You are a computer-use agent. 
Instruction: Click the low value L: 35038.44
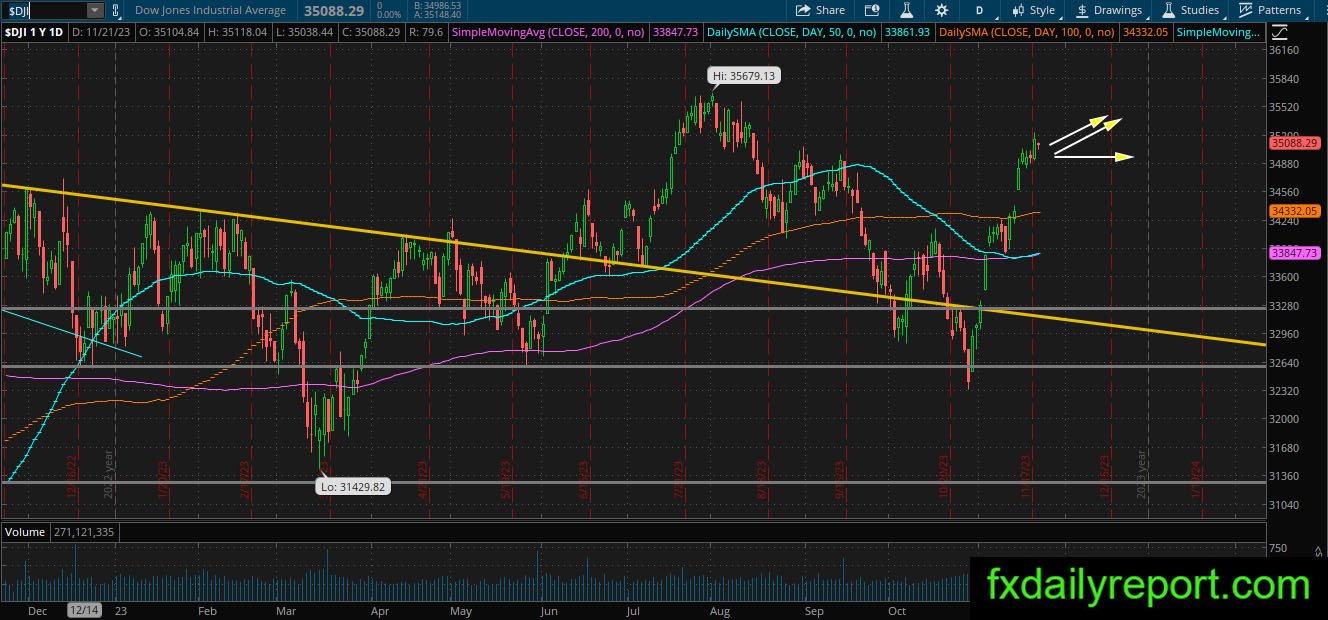pyautogui.click(x=307, y=32)
